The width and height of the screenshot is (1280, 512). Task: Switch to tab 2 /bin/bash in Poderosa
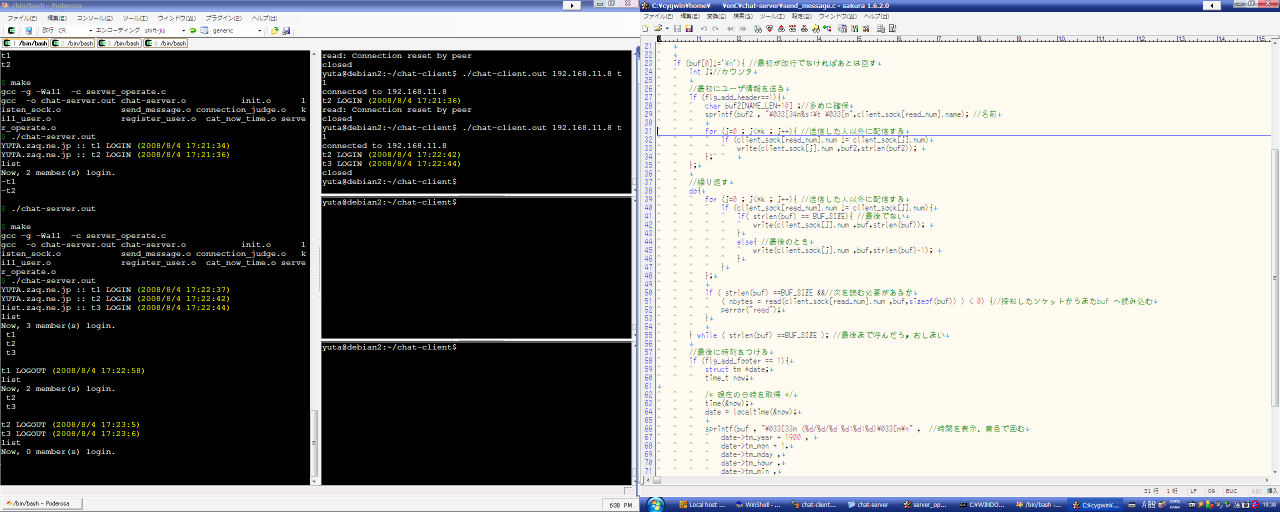click(72, 43)
